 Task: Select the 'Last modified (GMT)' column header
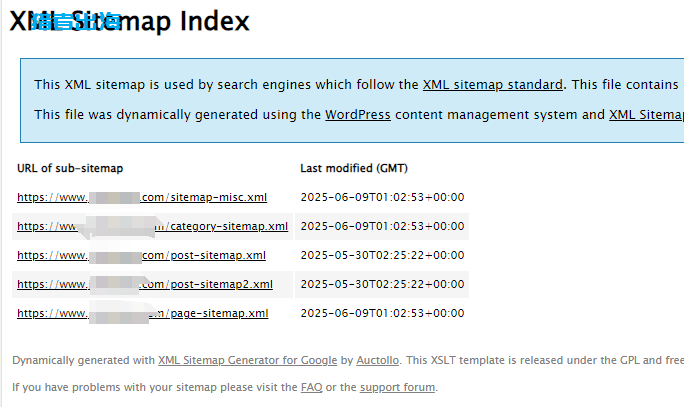354,168
